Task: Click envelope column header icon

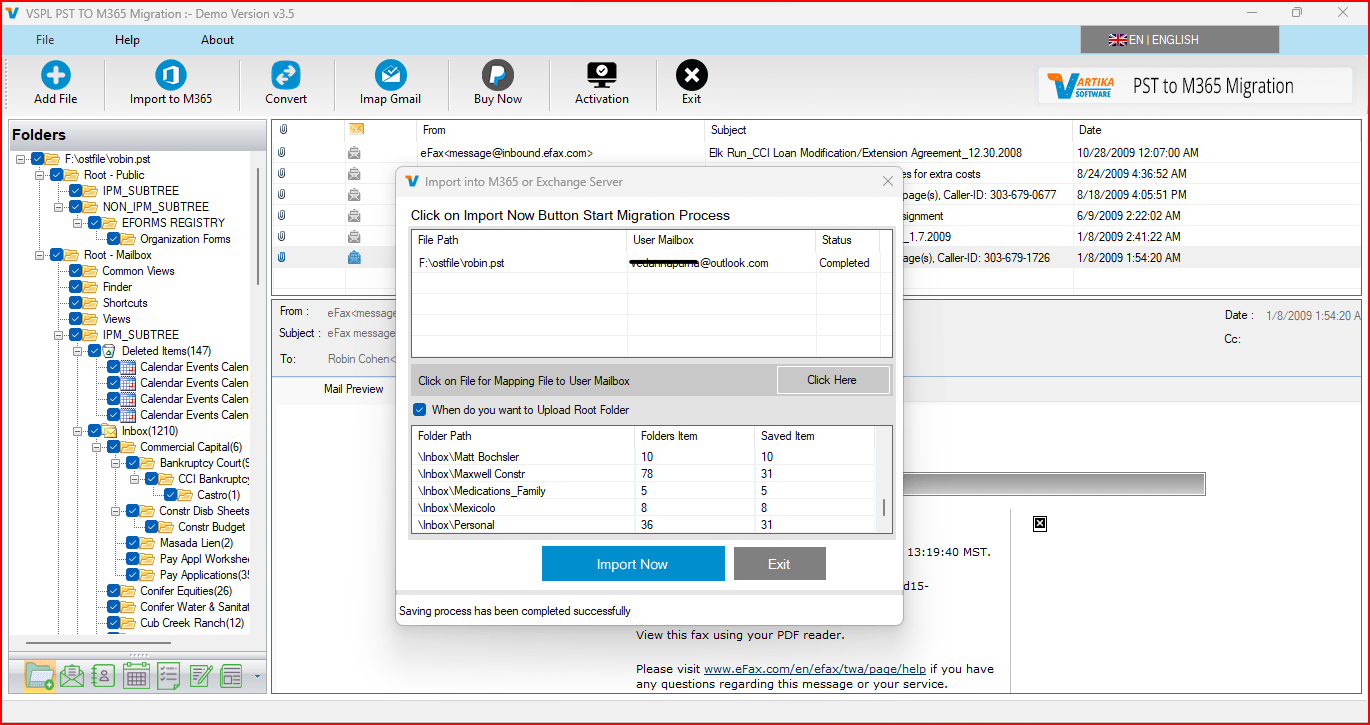Action: click(x=355, y=130)
